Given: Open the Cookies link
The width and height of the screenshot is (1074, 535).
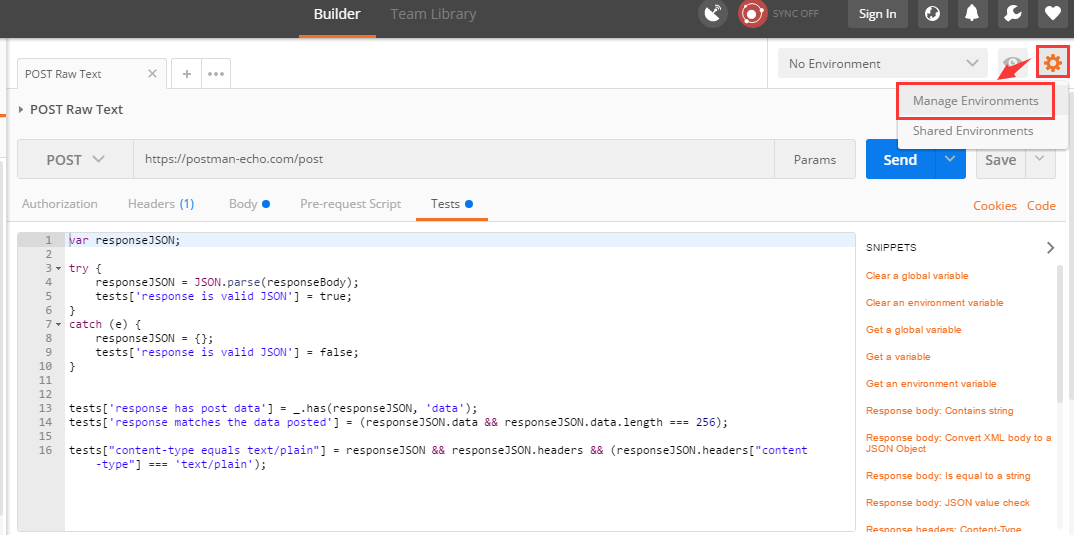Looking at the screenshot, I should point(995,206).
